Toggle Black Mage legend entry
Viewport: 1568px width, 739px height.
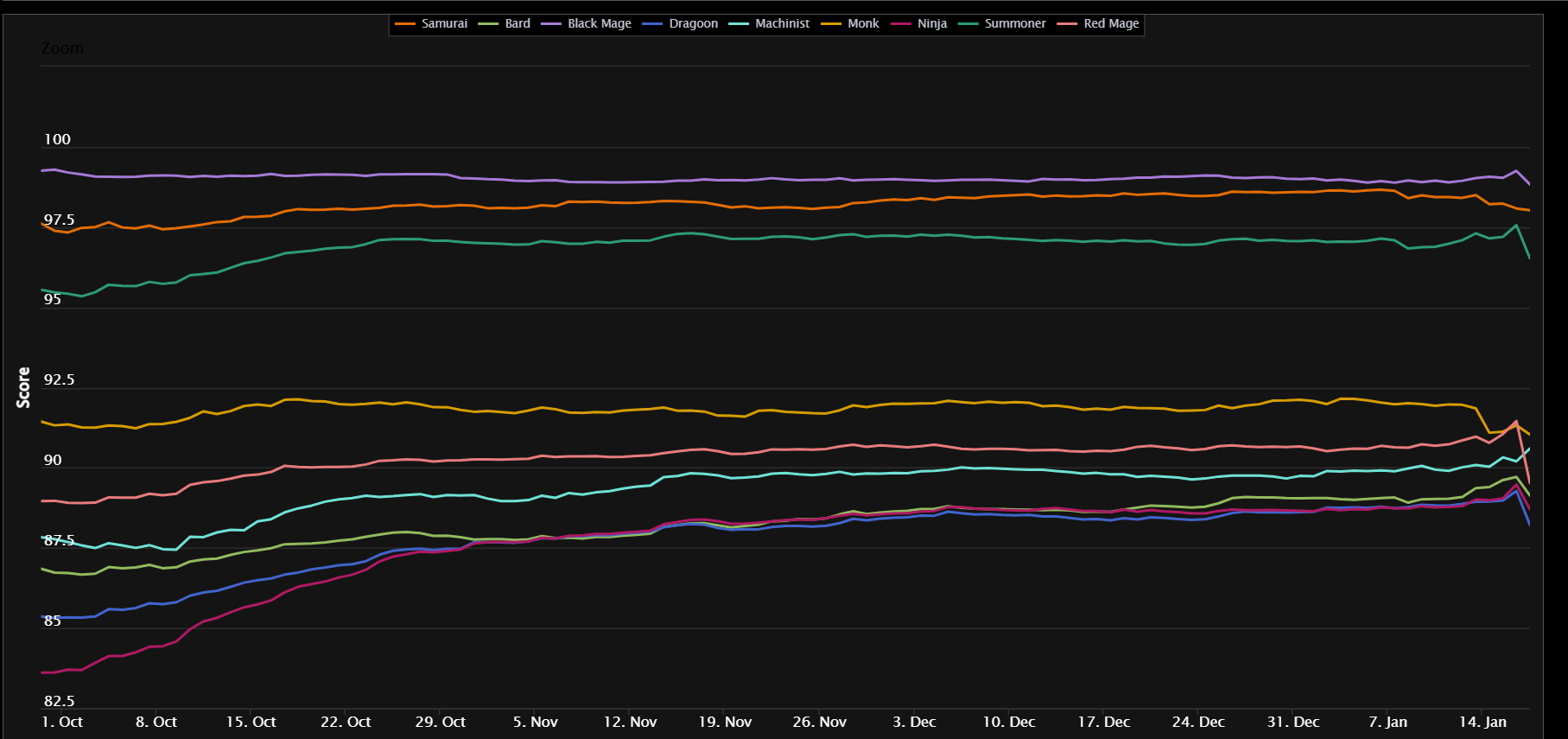coord(586,23)
